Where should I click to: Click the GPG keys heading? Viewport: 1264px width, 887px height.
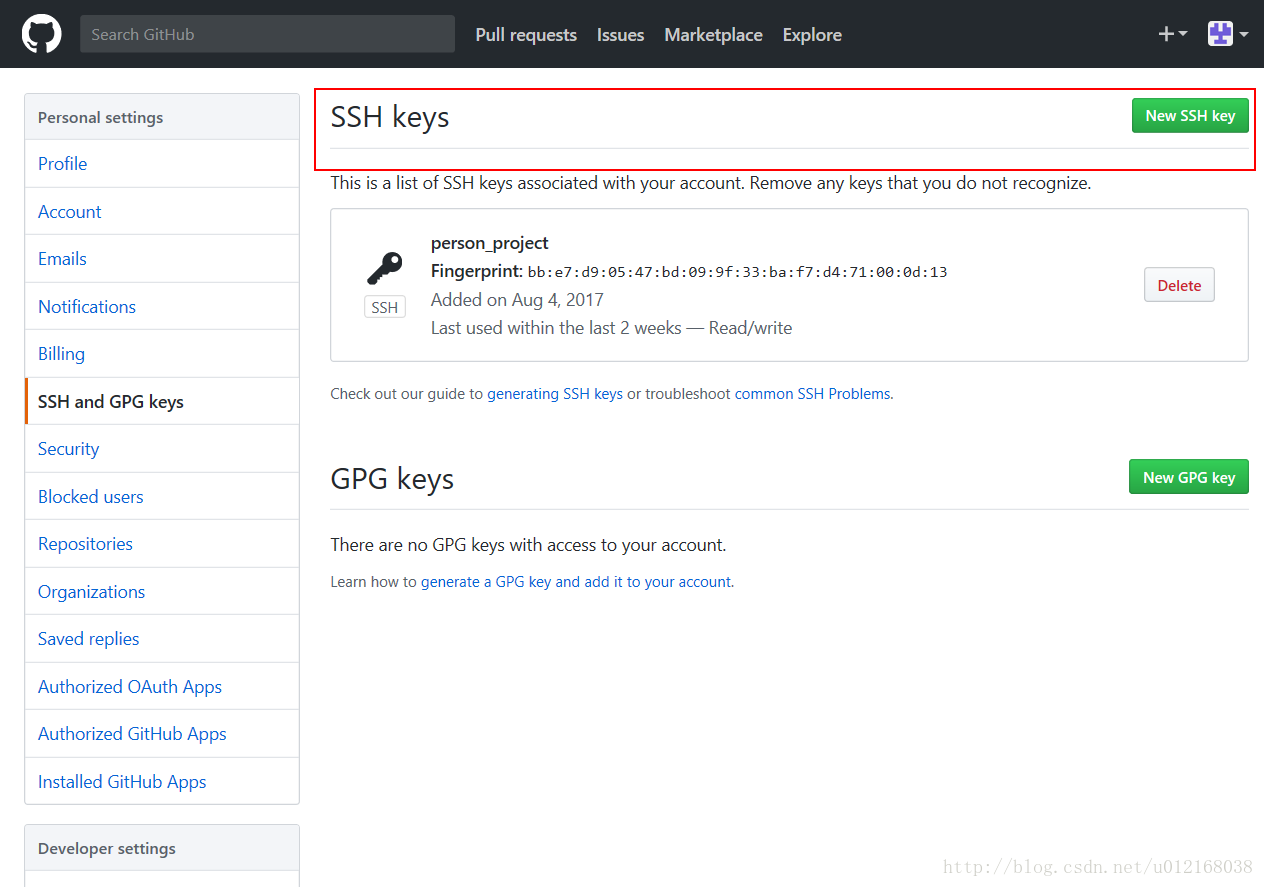[x=392, y=479]
